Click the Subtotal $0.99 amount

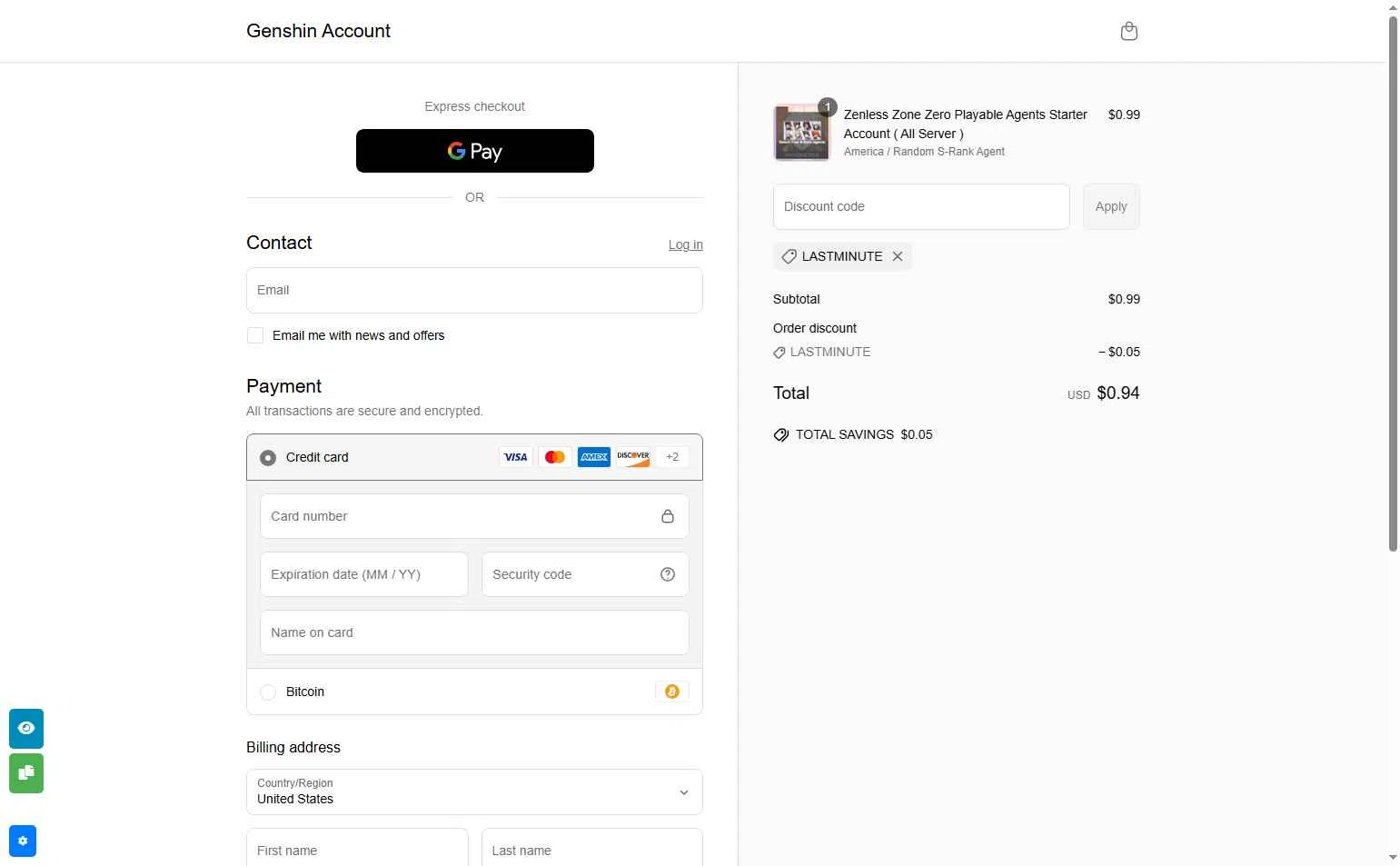pyautogui.click(x=1124, y=299)
